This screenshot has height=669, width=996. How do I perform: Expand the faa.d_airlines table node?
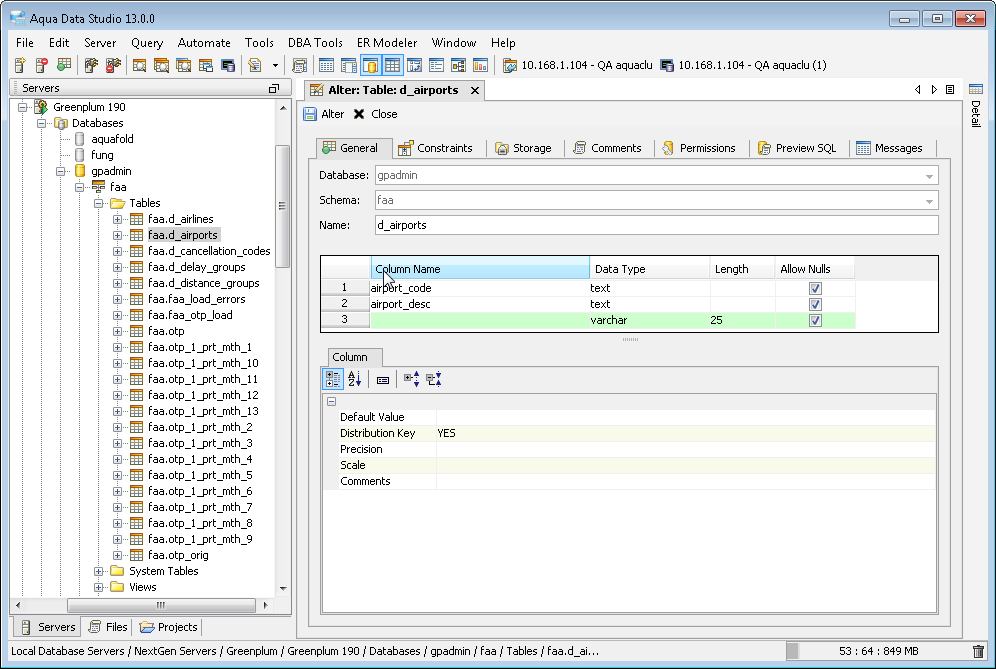coord(117,219)
